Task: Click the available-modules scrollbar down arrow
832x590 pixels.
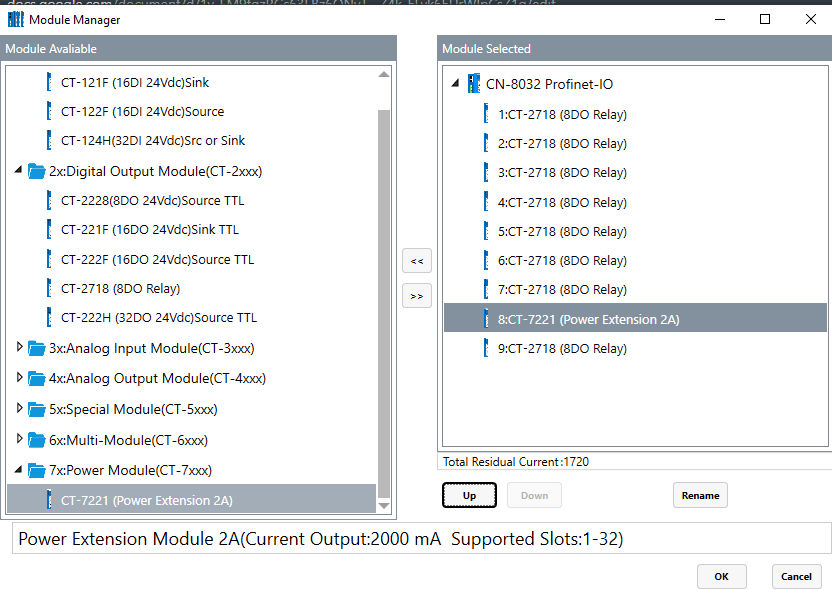Action: [x=384, y=506]
